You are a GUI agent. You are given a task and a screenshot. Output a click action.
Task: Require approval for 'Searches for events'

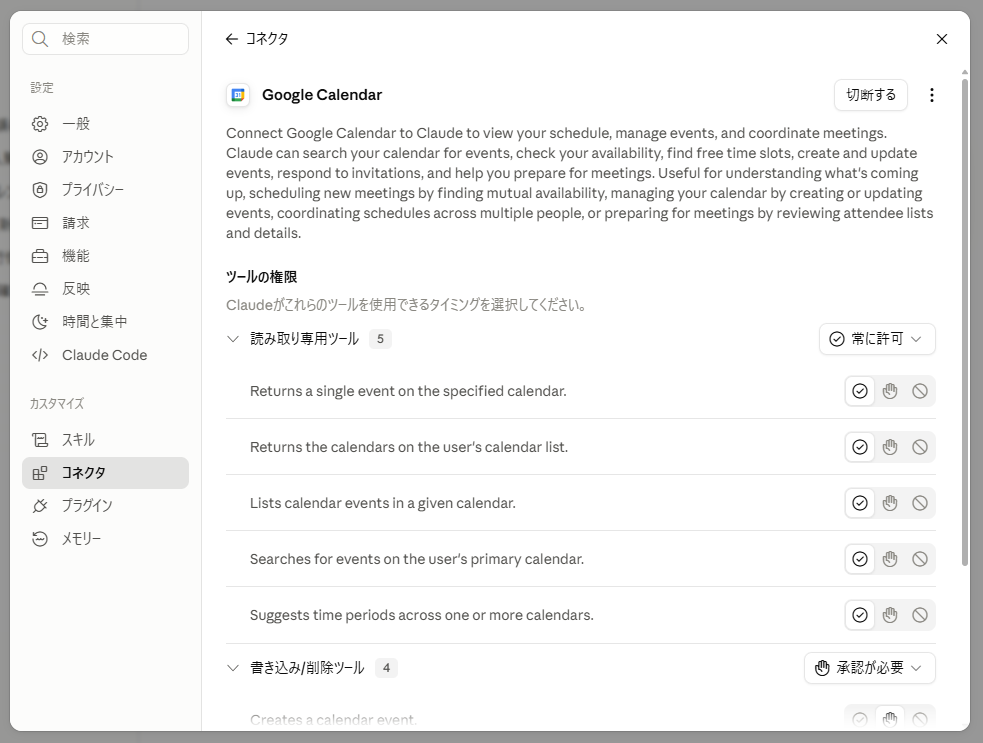(890, 559)
